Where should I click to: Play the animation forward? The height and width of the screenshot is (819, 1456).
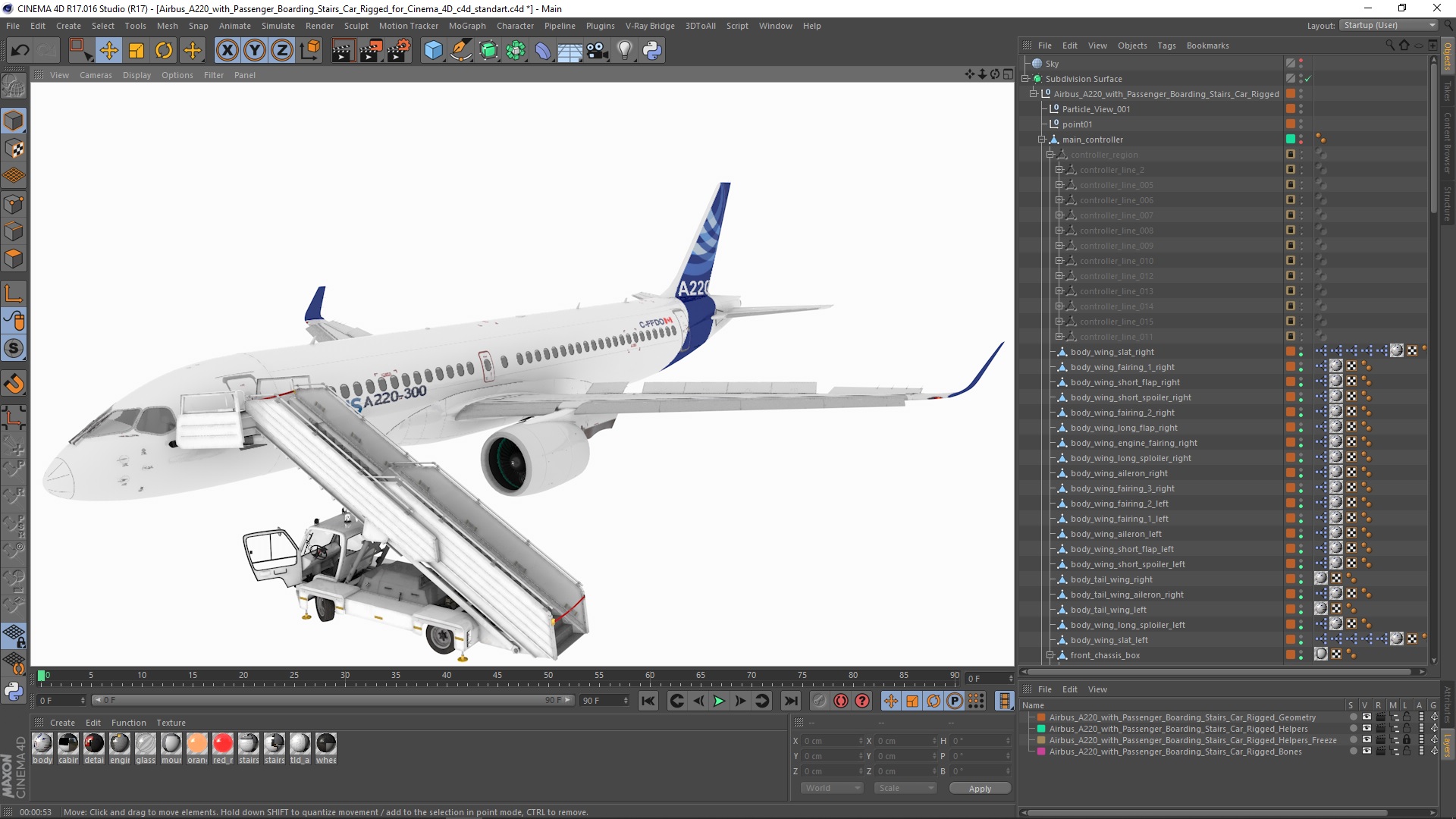(719, 701)
